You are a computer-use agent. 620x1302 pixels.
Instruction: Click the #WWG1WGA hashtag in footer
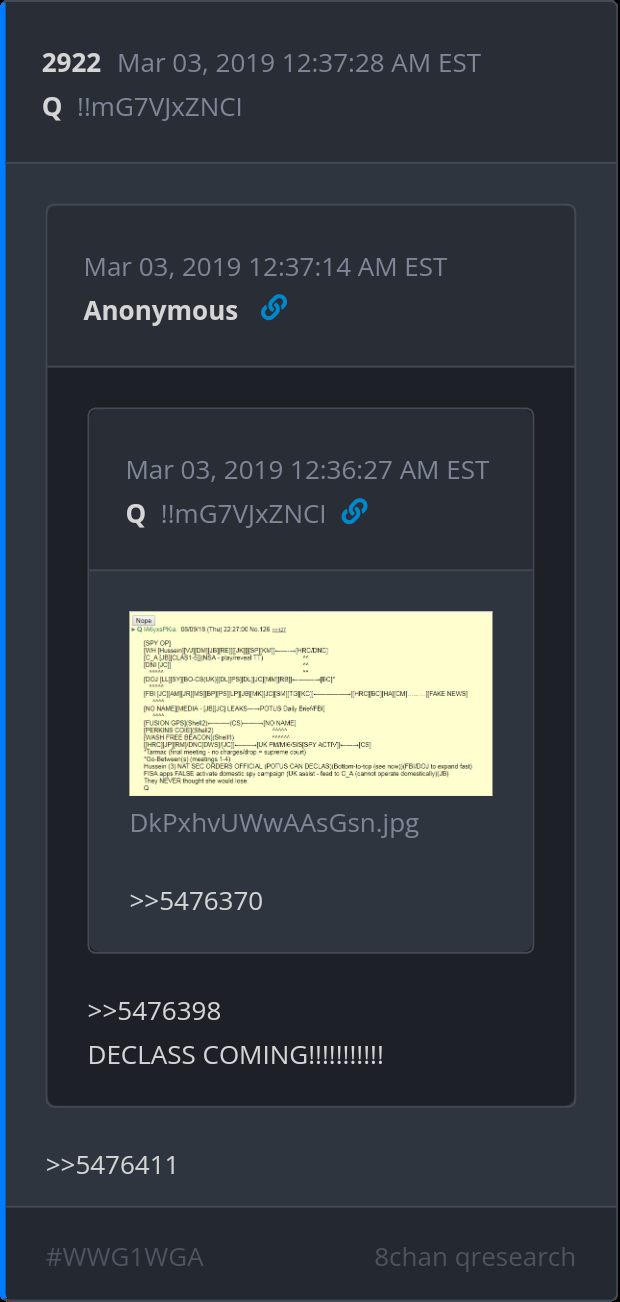coord(125,1257)
